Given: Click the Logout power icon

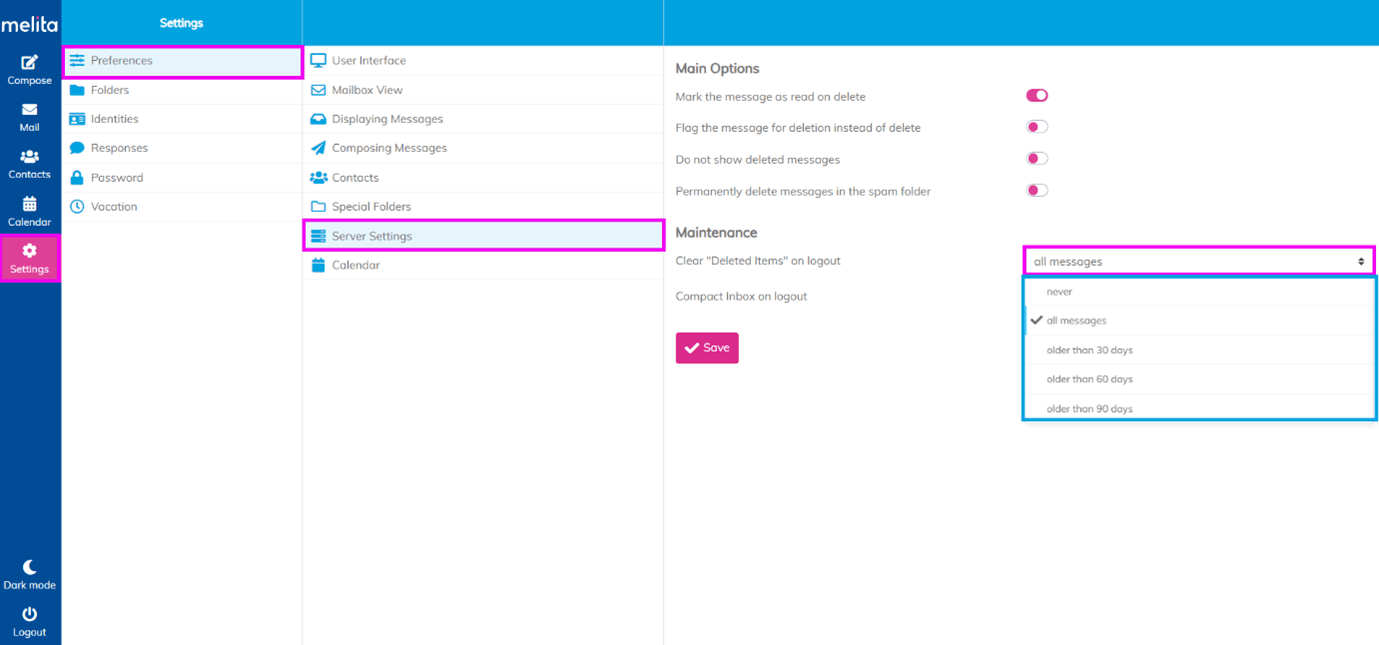Looking at the screenshot, I should pos(29,621).
